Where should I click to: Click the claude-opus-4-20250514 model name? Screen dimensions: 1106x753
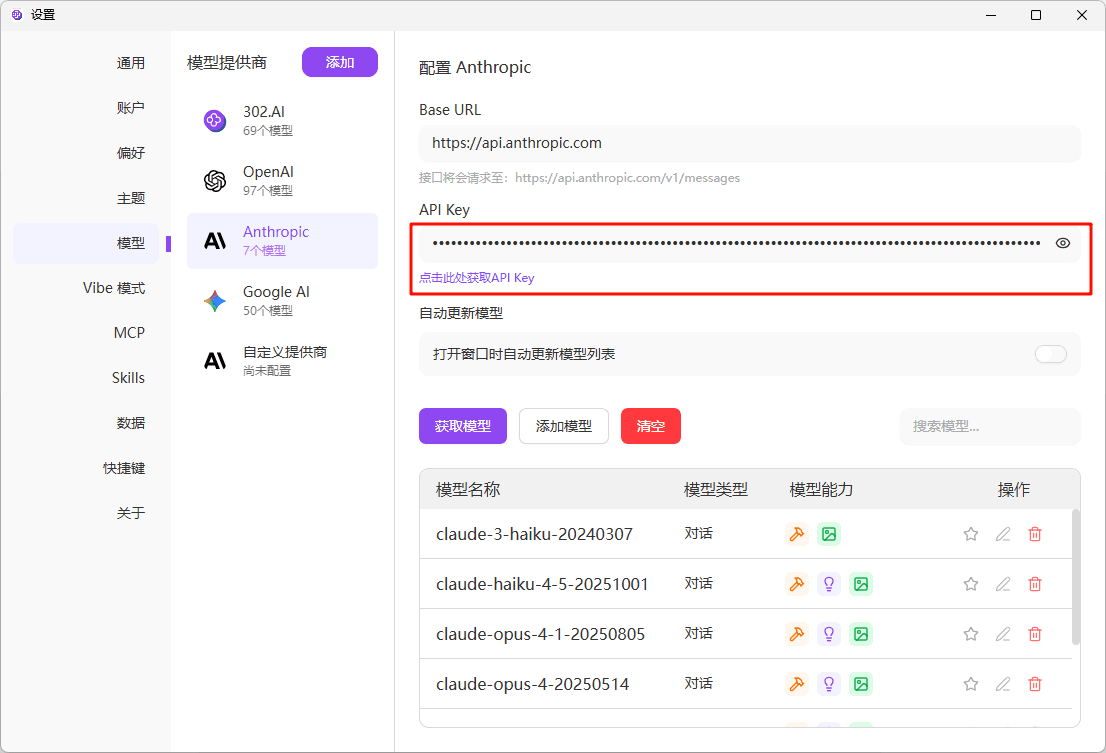(x=533, y=684)
